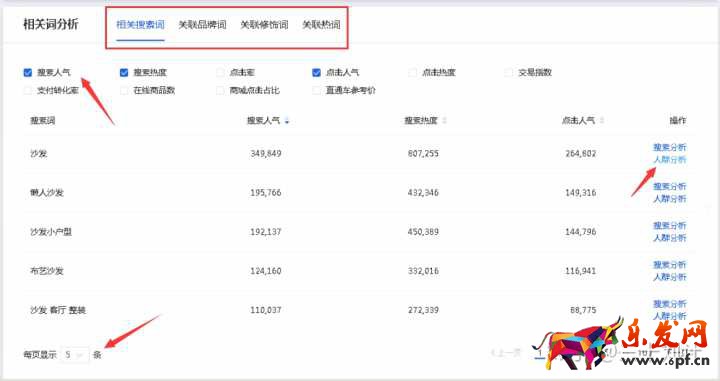Uncheck the 搜索热度 checkbox

coord(124,73)
